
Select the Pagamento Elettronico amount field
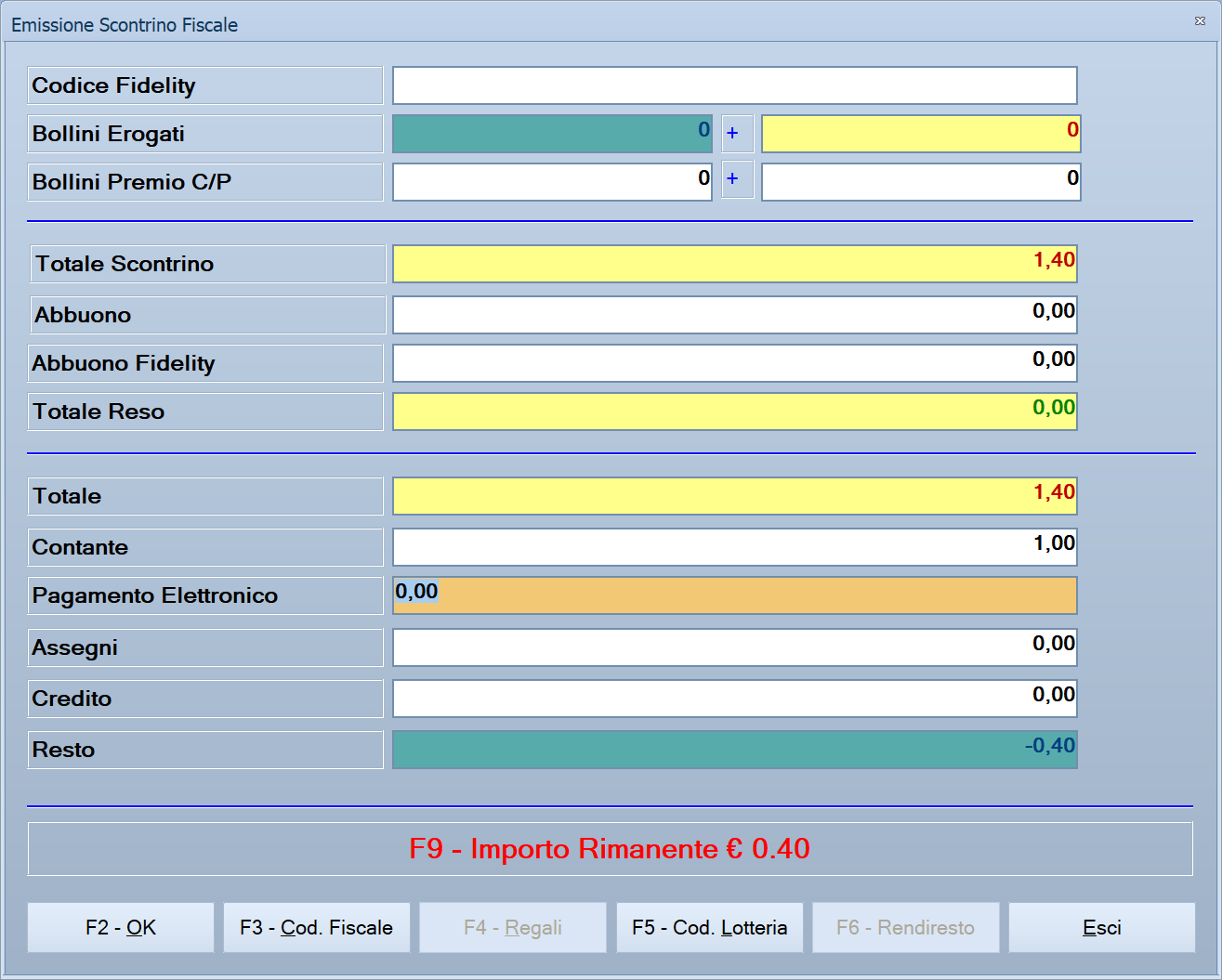point(735,595)
